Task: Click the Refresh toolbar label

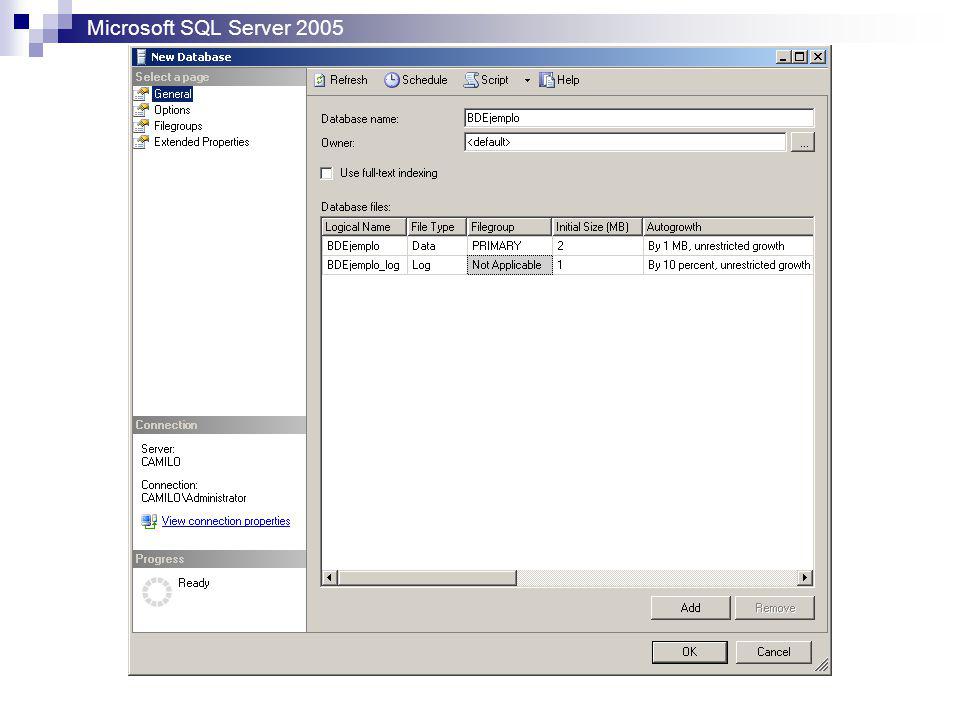Action: [x=348, y=80]
